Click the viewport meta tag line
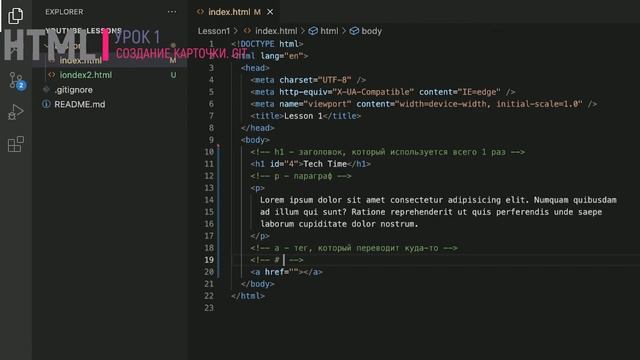 [424, 104]
